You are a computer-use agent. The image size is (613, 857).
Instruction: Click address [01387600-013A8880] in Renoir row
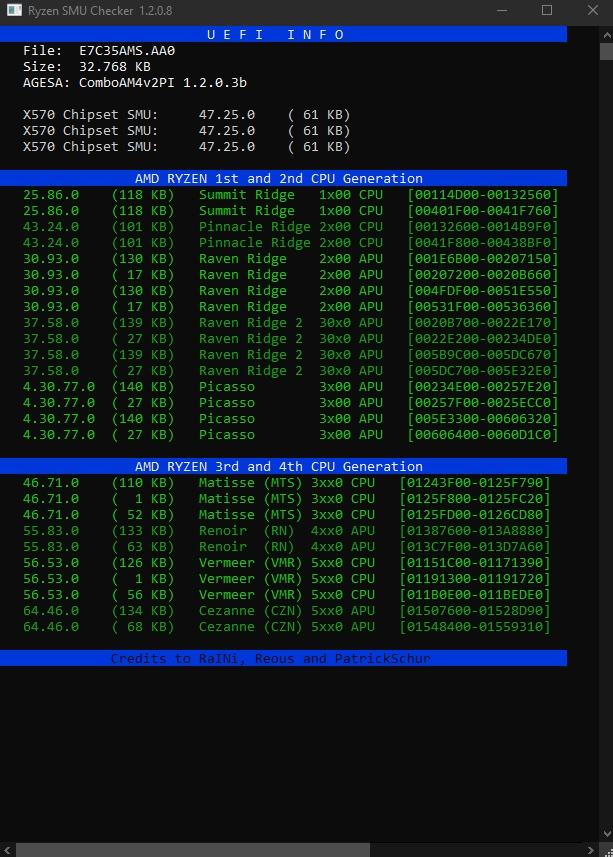[x=475, y=531]
